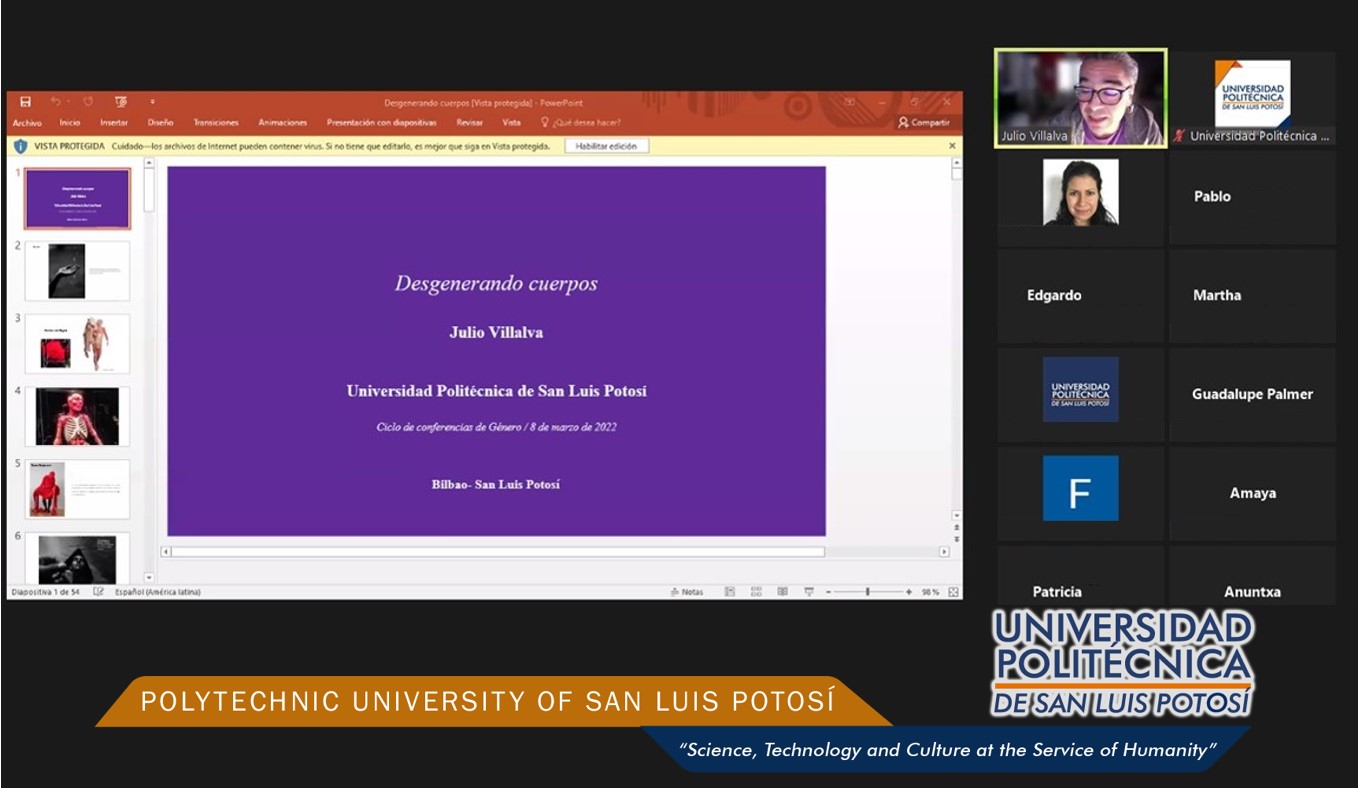Start Slide Show from status bar icon
Viewport: 1358px width, 788px height.
[x=809, y=592]
